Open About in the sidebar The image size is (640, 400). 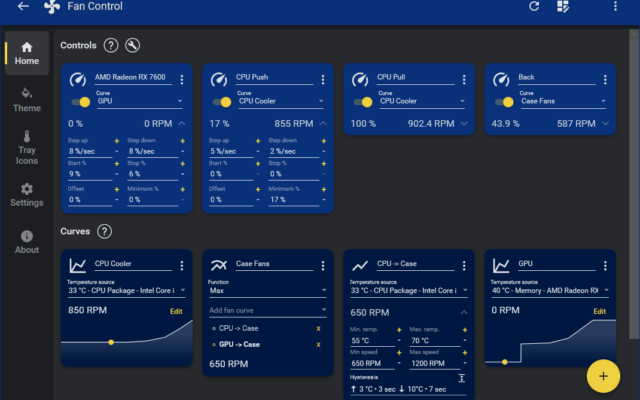click(27, 242)
